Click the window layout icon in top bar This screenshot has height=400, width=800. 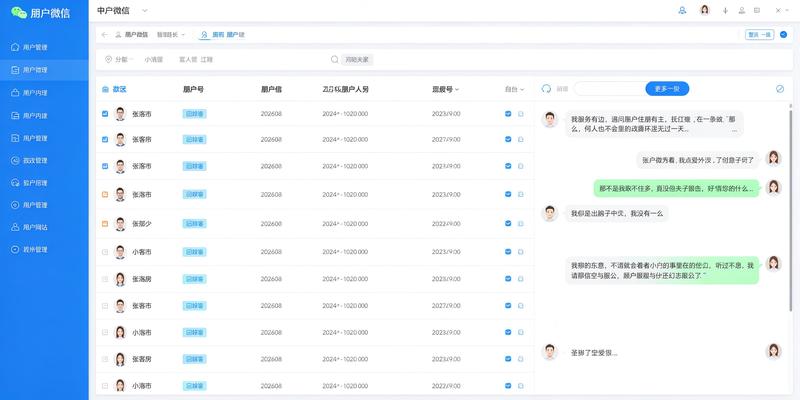(x=757, y=10)
